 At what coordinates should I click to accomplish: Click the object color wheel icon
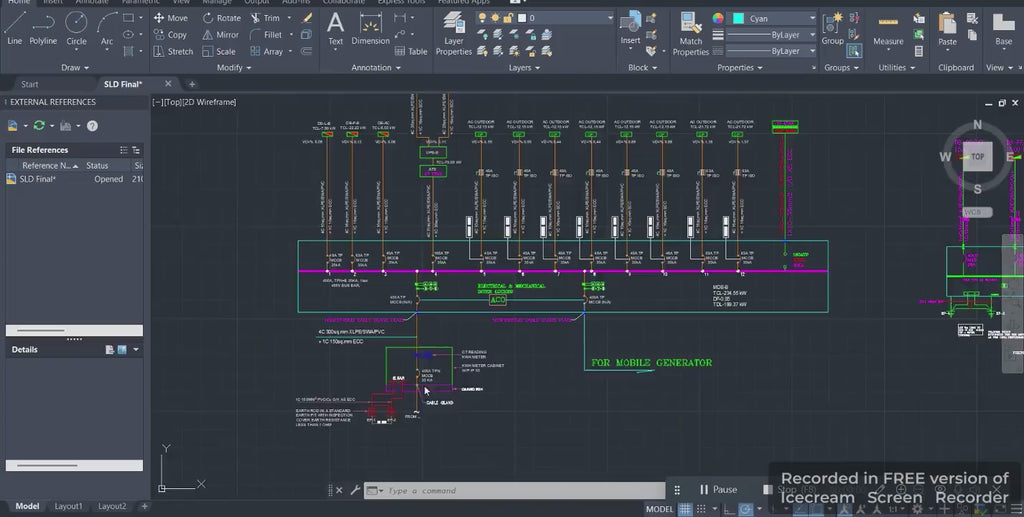coord(718,18)
